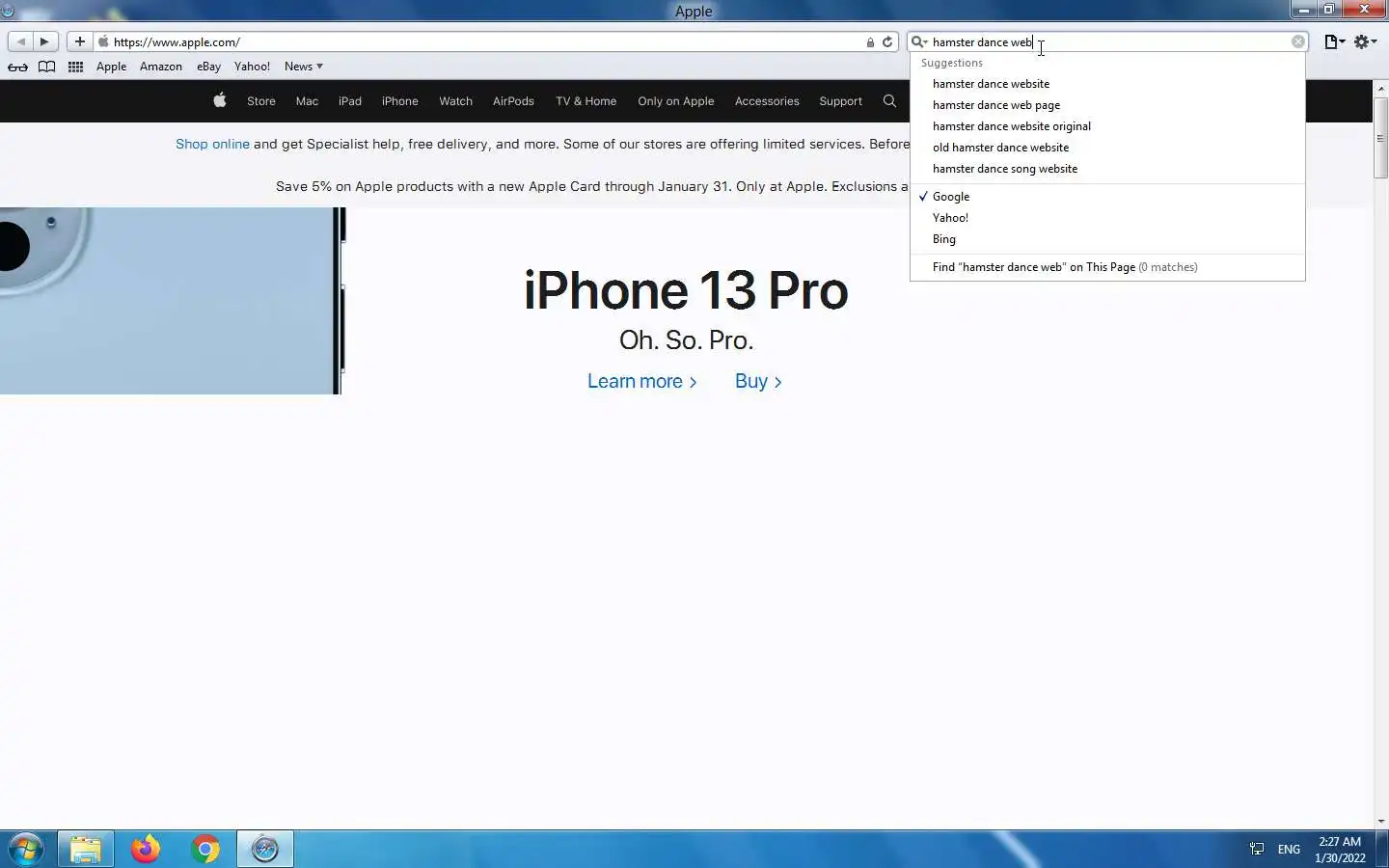Open the Top Sites grid icon
This screenshot has height=868, width=1389.
pyautogui.click(x=75, y=67)
